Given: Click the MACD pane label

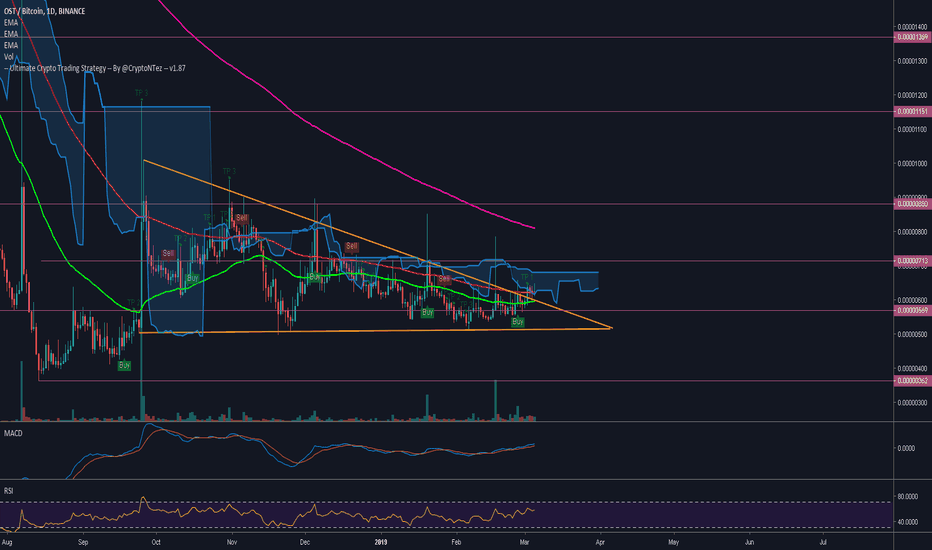Looking at the screenshot, I should (x=13, y=433).
